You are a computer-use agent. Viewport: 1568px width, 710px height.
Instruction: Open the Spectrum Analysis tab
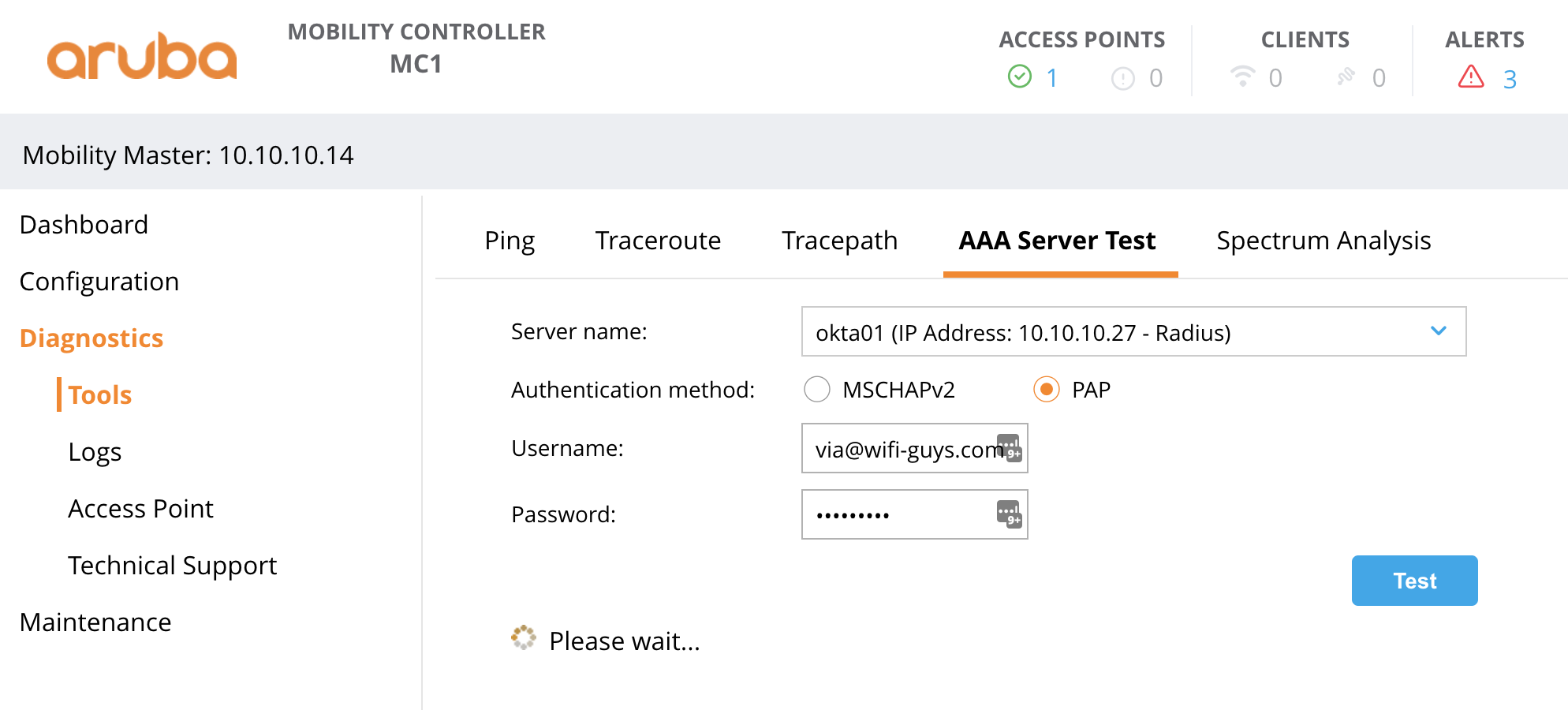(1323, 241)
